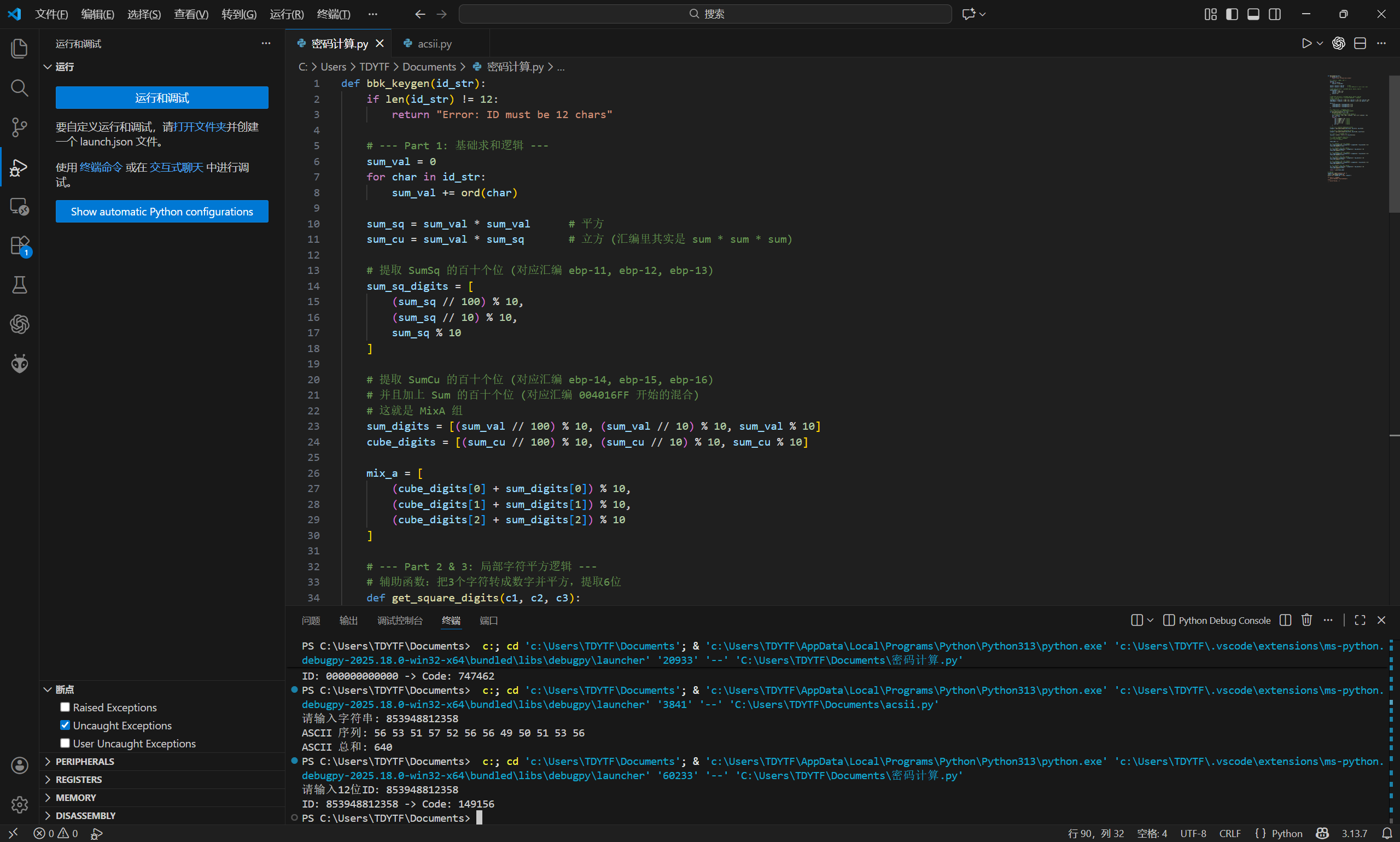
Task: Expand the PERIPHERALS section
Action: (85, 762)
